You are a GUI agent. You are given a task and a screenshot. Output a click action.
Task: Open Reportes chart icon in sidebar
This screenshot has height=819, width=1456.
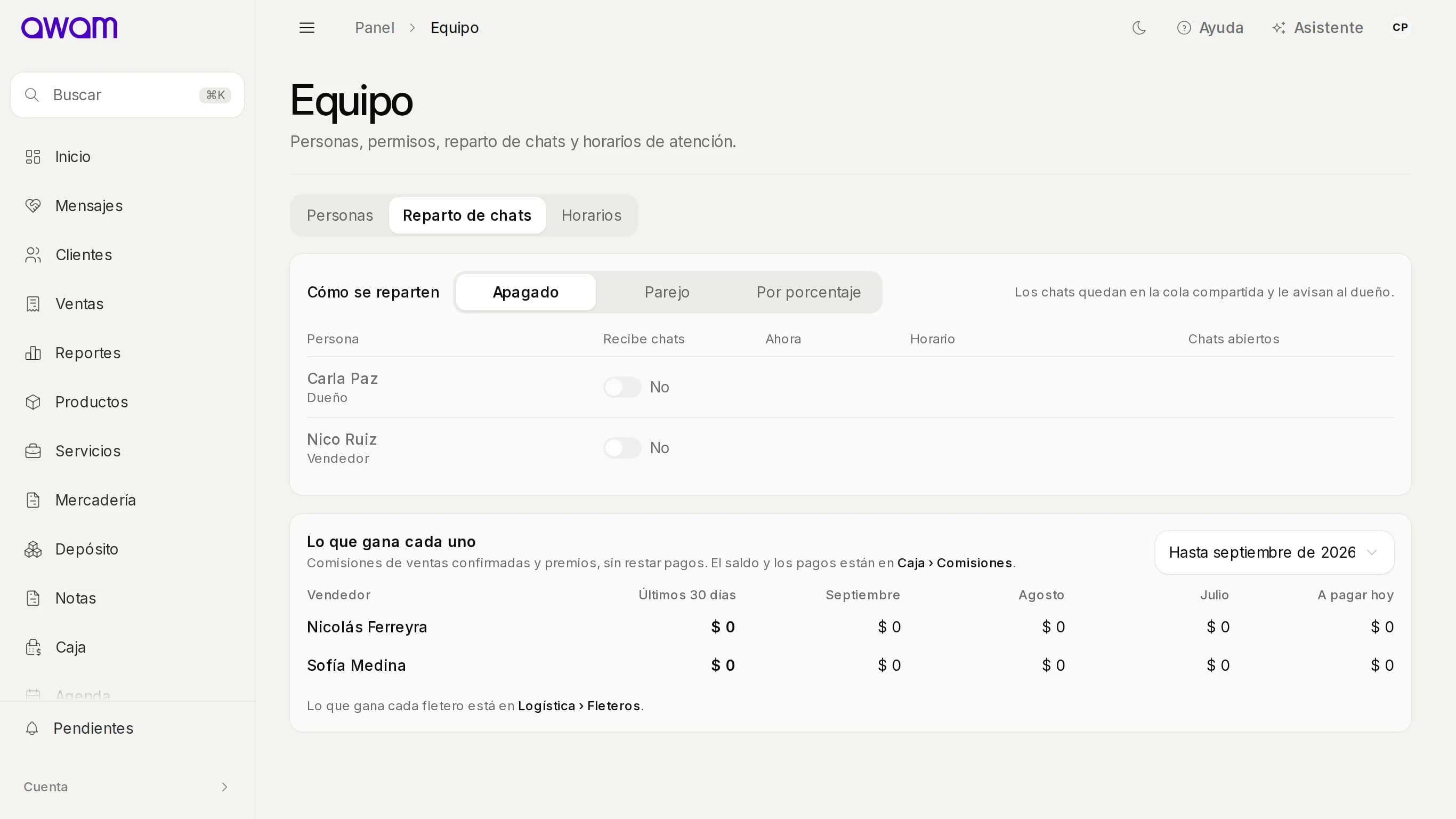[33, 353]
